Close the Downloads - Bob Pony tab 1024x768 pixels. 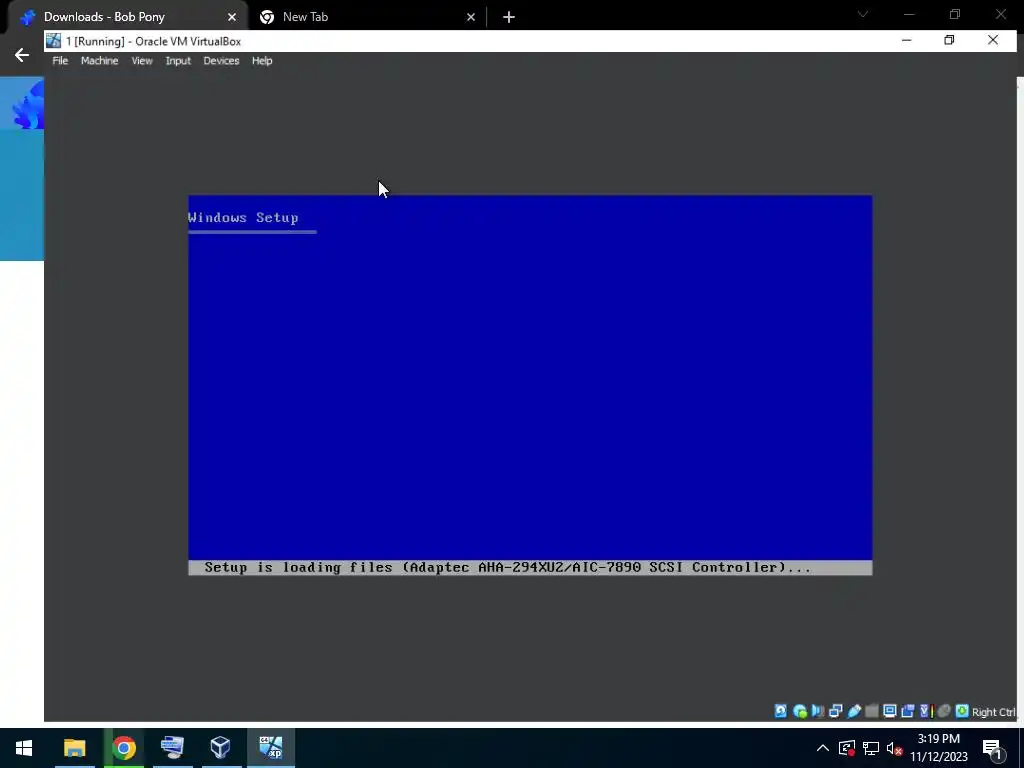(x=232, y=17)
